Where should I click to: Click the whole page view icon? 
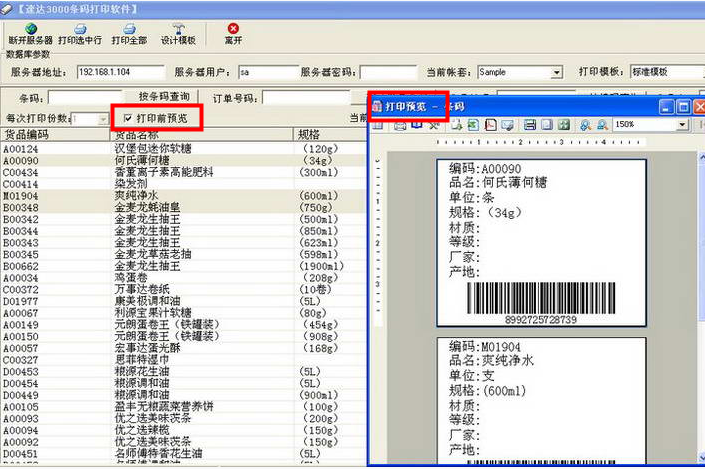(x=547, y=125)
